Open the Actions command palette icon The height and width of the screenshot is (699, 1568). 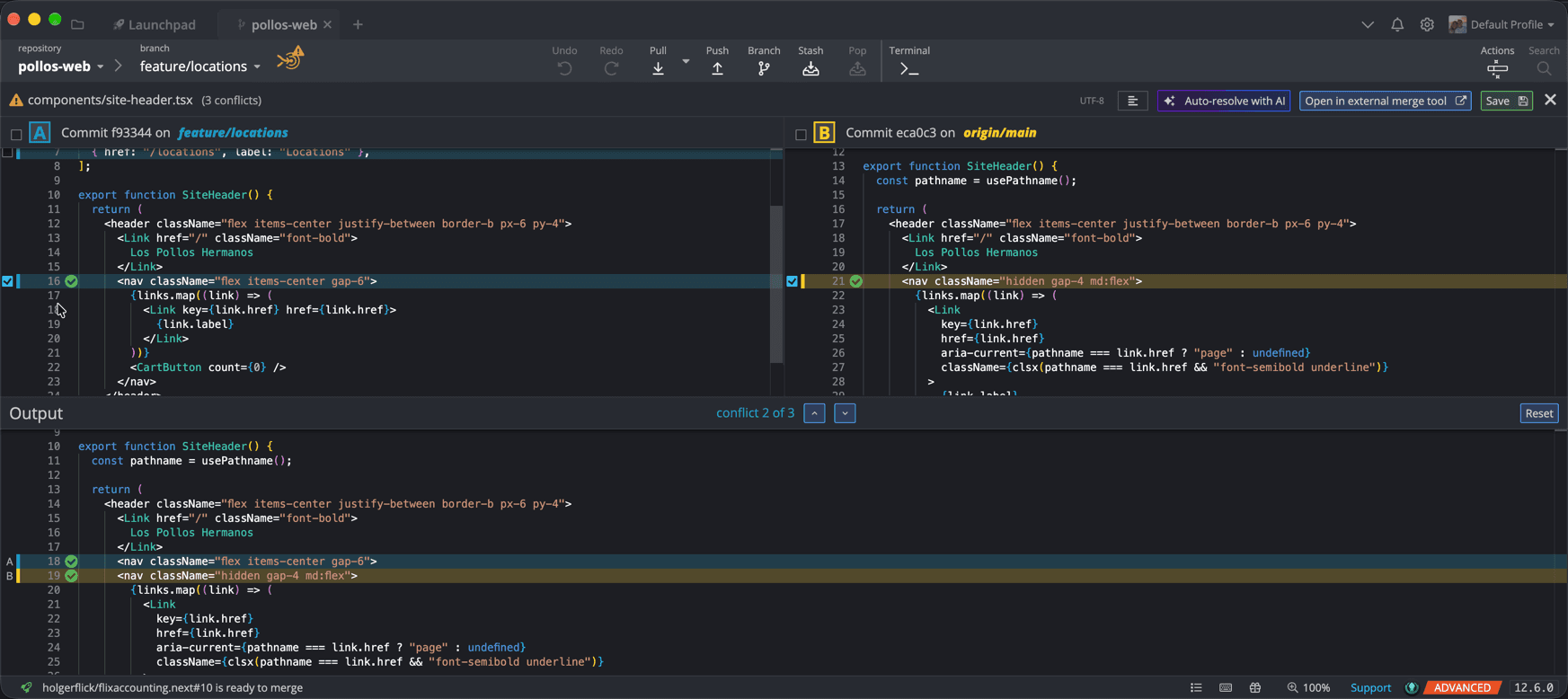pyautogui.click(x=1497, y=68)
